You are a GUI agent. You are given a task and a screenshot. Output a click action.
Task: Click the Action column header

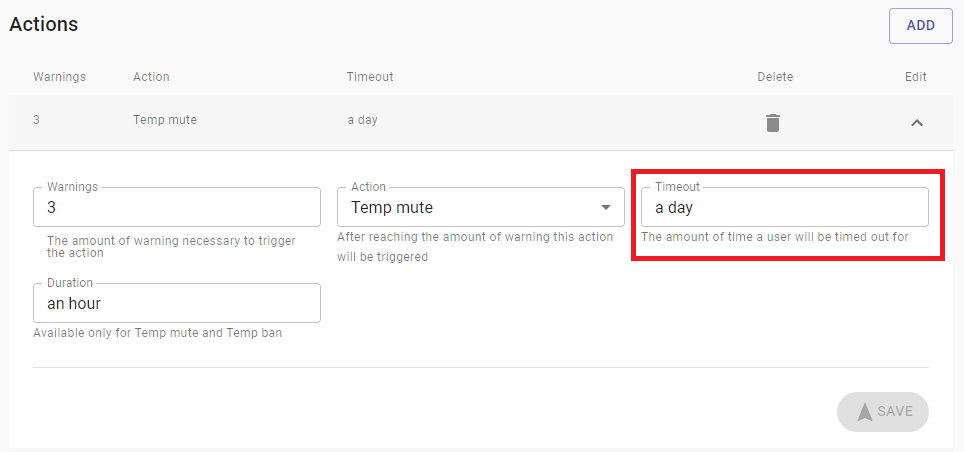coord(151,77)
